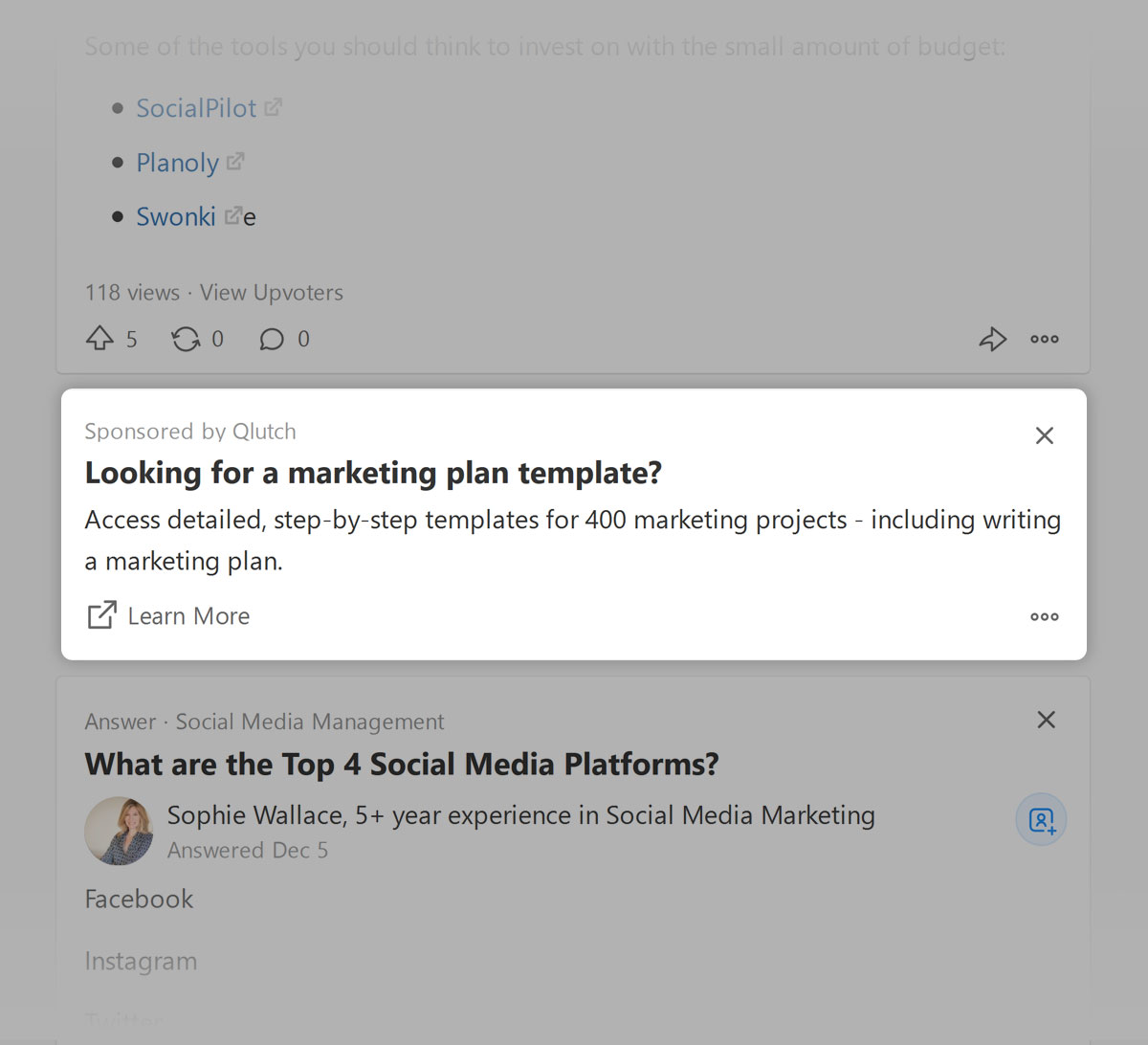Open more options for the tools answer

click(x=1045, y=339)
